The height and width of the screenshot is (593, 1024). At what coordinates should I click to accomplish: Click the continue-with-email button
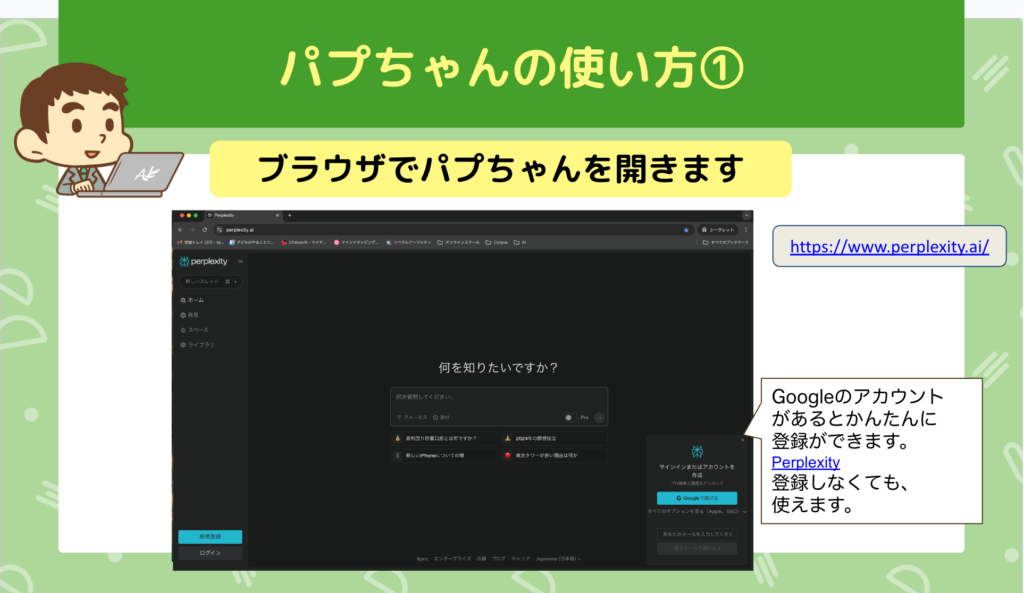pyautogui.click(x=697, y=548)
